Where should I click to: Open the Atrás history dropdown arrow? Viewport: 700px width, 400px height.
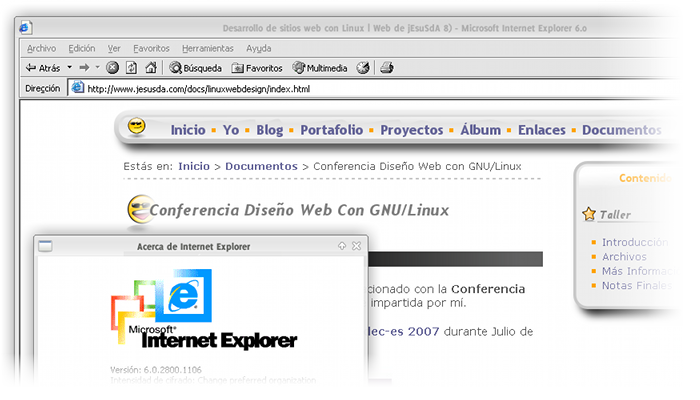point(70,67)
